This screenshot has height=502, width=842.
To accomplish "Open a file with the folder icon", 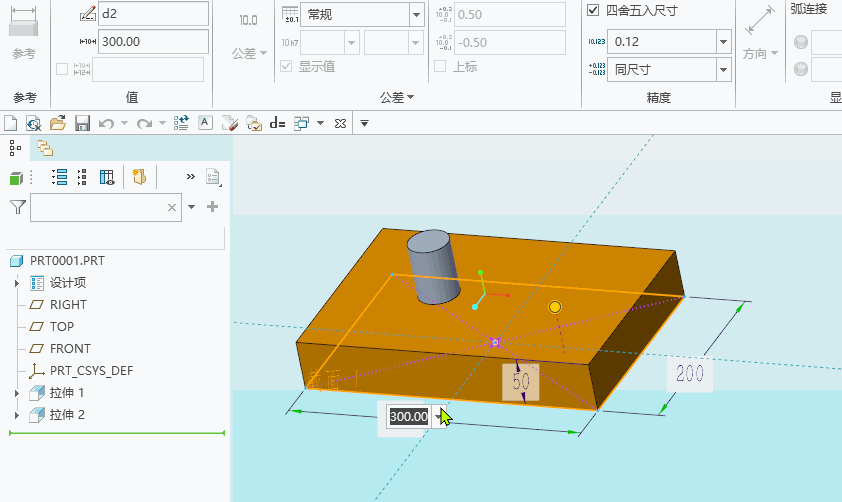I will [57, 123].
